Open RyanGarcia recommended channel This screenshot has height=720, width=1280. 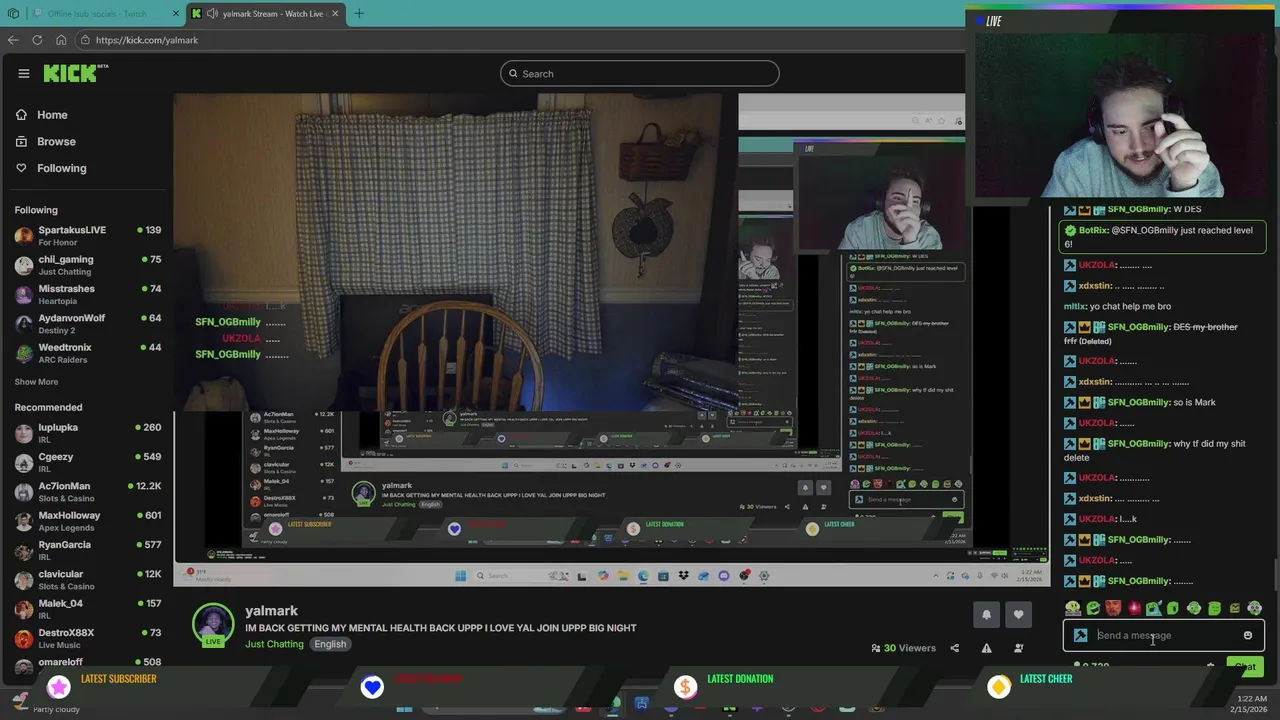point(88,550)
